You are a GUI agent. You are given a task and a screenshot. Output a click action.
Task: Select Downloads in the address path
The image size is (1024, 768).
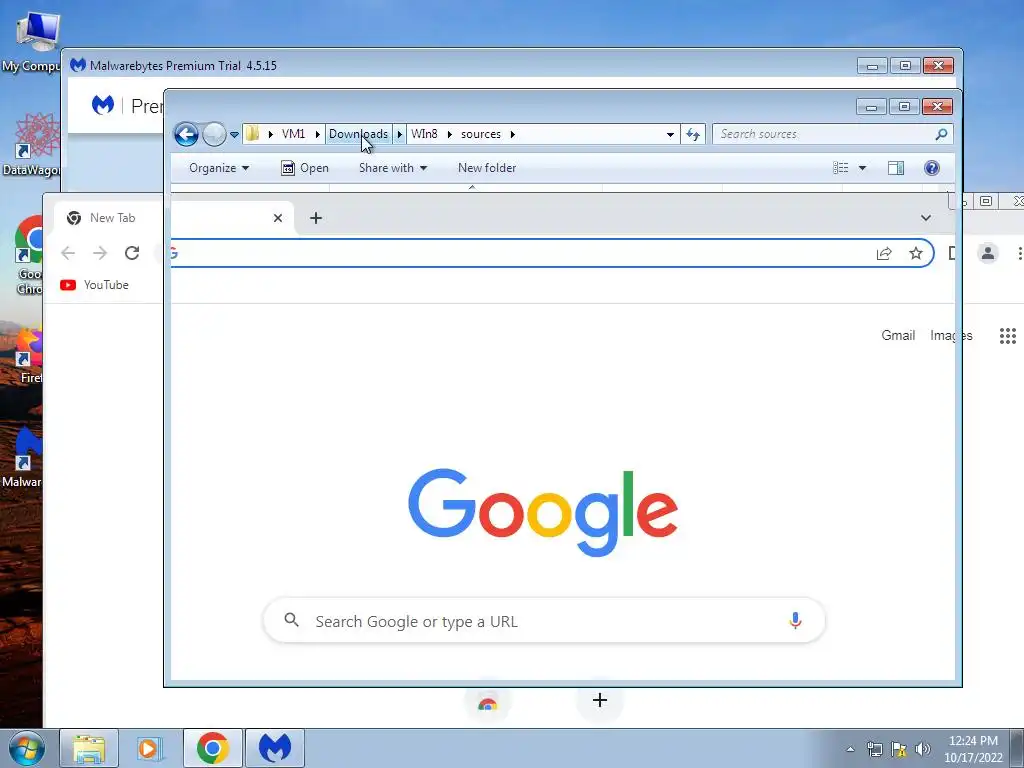pos(358,134)
